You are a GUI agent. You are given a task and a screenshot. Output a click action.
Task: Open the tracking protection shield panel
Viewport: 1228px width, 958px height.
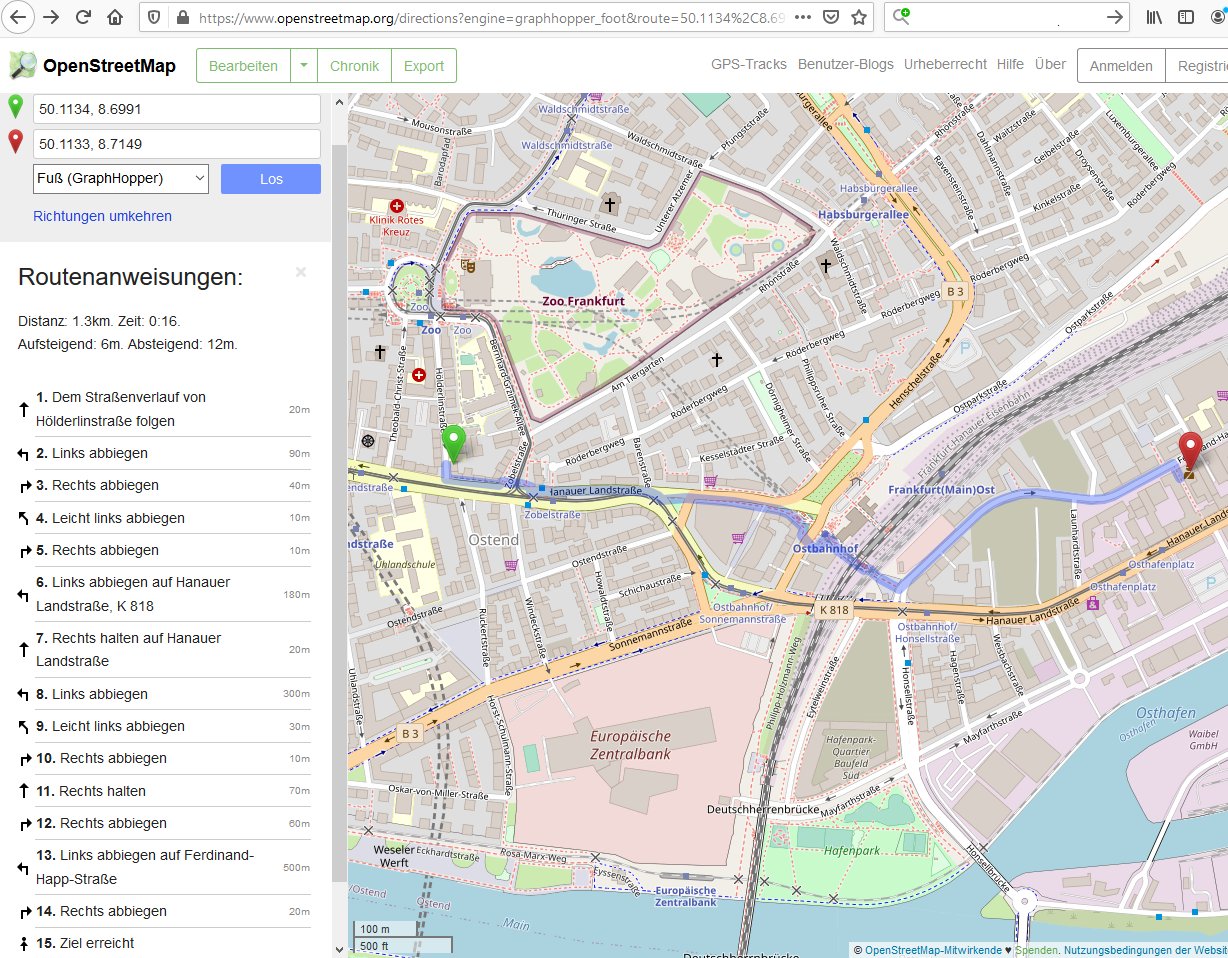point(153,17)
